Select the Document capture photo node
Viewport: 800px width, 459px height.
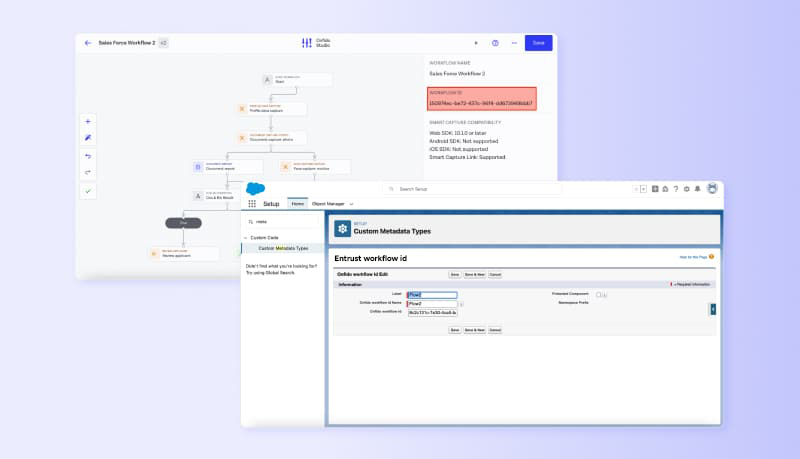(x=271, y=138)
